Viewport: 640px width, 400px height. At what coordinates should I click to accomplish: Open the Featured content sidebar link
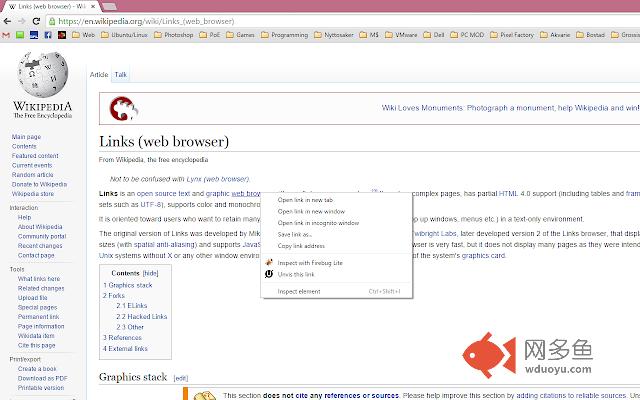[35, 156]
